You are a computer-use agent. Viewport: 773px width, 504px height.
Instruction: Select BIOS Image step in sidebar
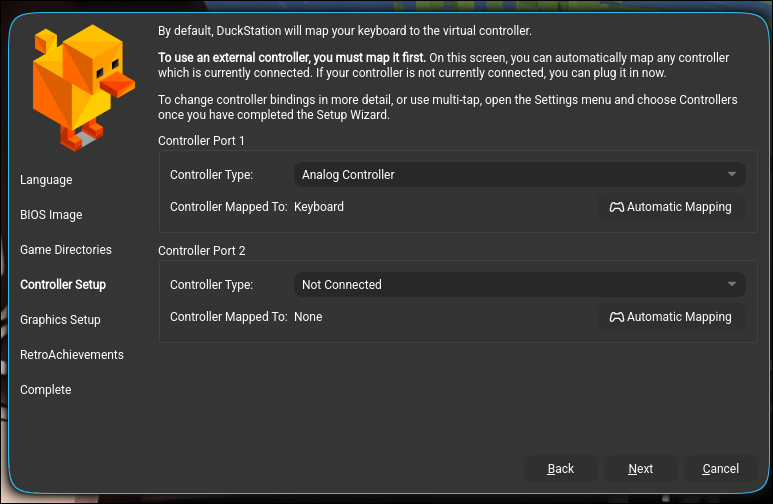[51, 215]
